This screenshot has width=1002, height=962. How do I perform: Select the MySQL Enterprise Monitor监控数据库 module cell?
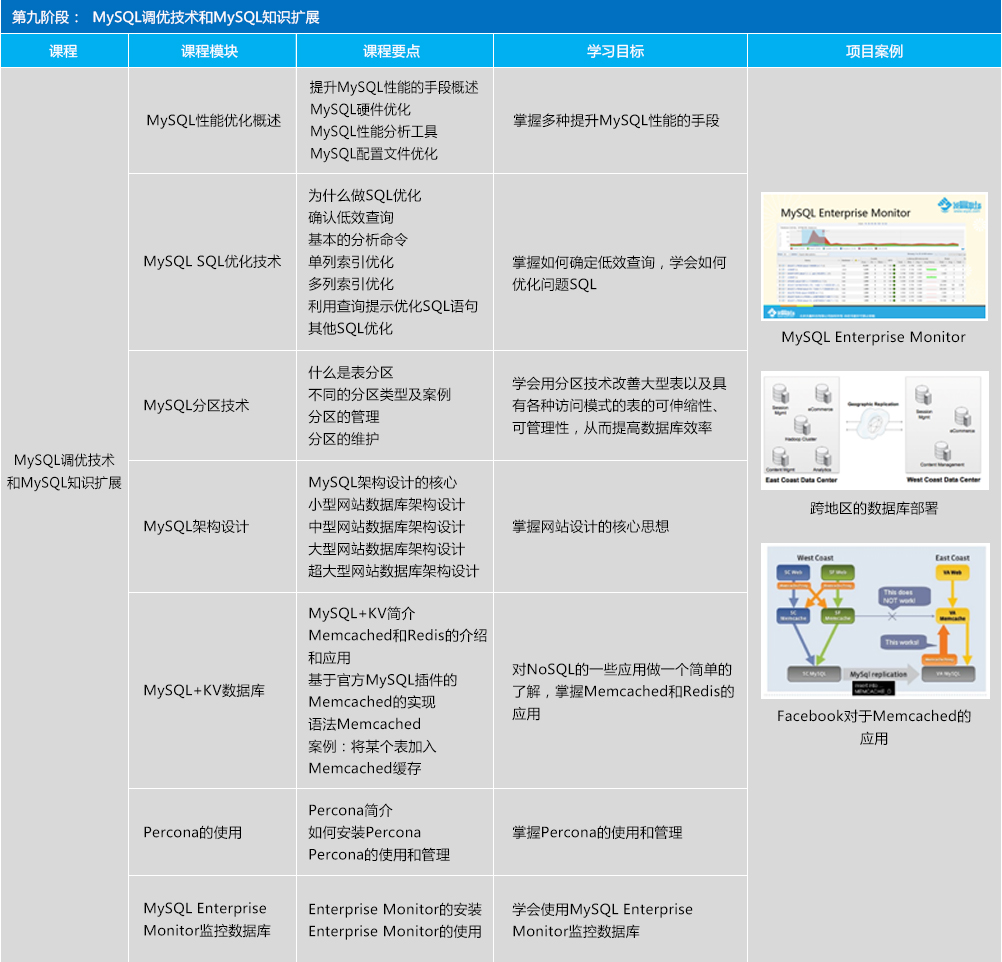[213, 919]
